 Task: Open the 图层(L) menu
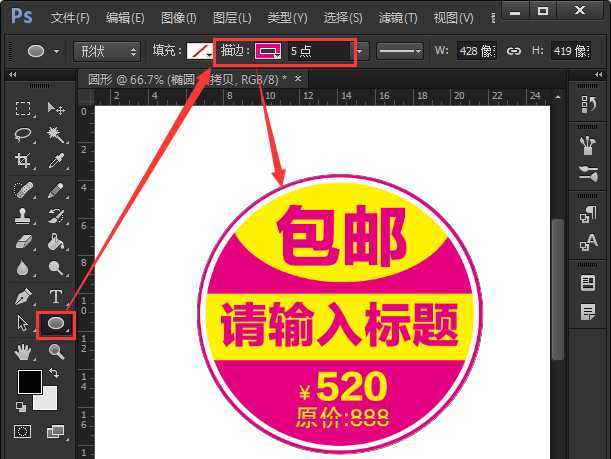tap(232, 18)
